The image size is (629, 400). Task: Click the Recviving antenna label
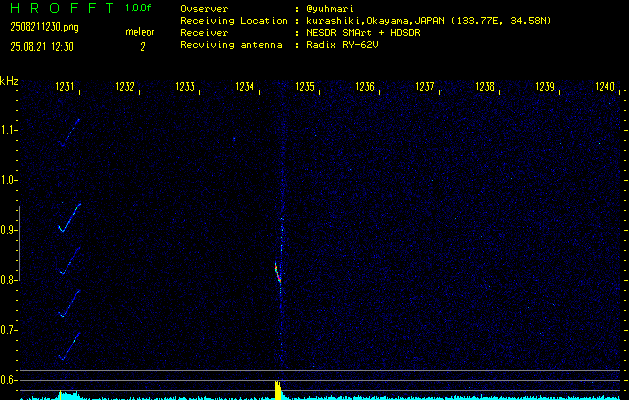coord(231,45)
